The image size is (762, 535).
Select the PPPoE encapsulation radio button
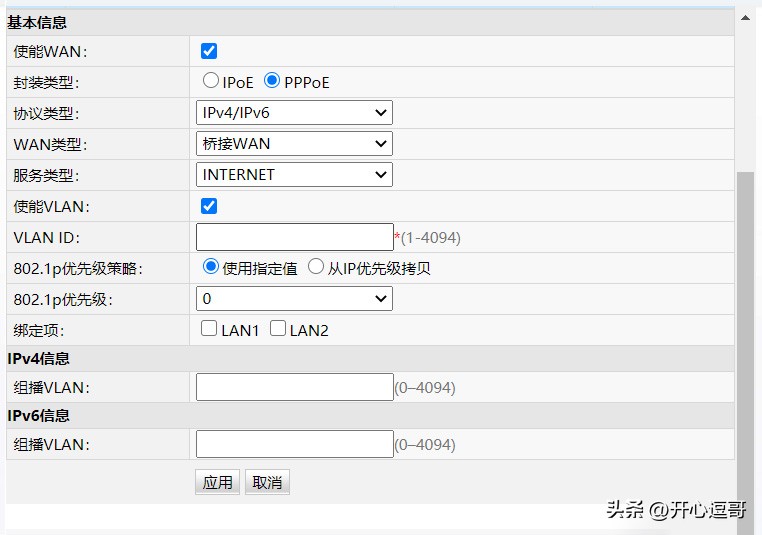pos(272,80)
